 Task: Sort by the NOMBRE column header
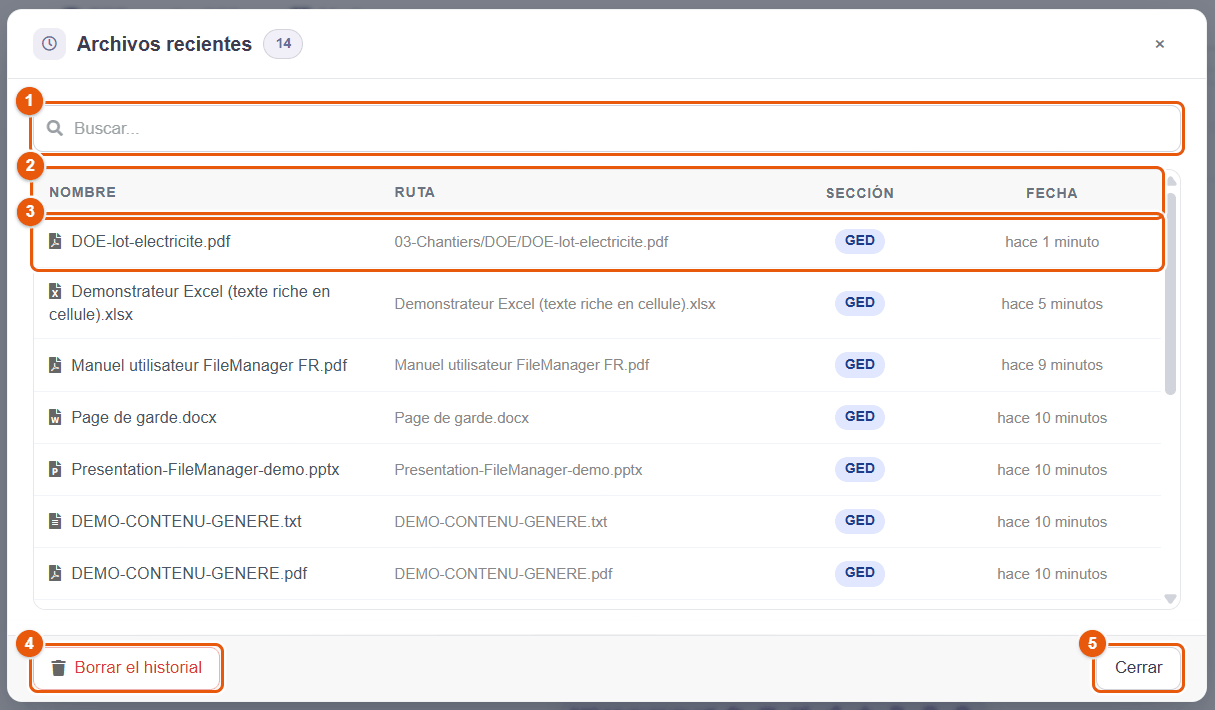click(82, 193)
